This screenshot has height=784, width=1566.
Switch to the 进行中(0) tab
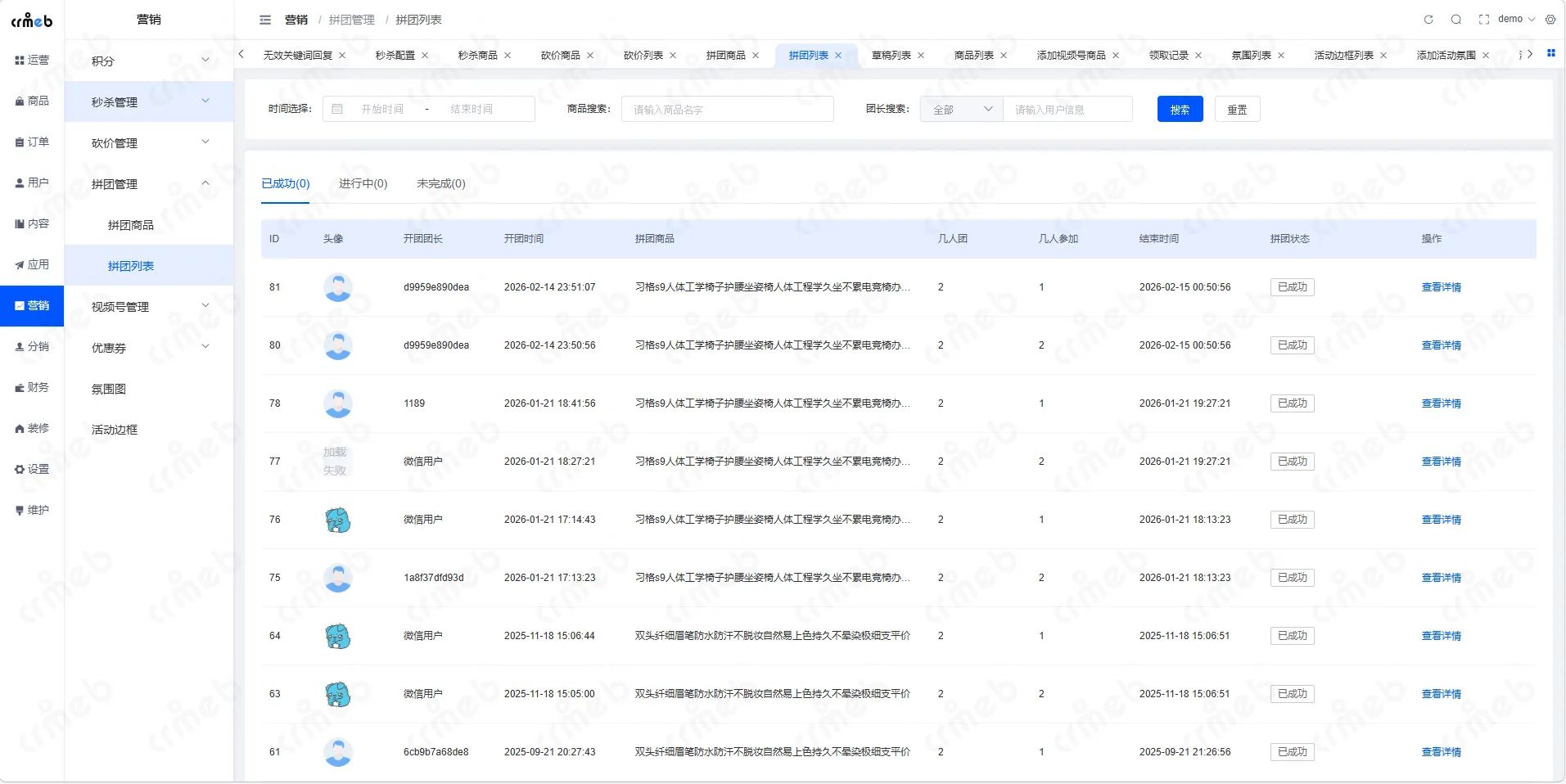pyautogui.click(x=363, y=183)
